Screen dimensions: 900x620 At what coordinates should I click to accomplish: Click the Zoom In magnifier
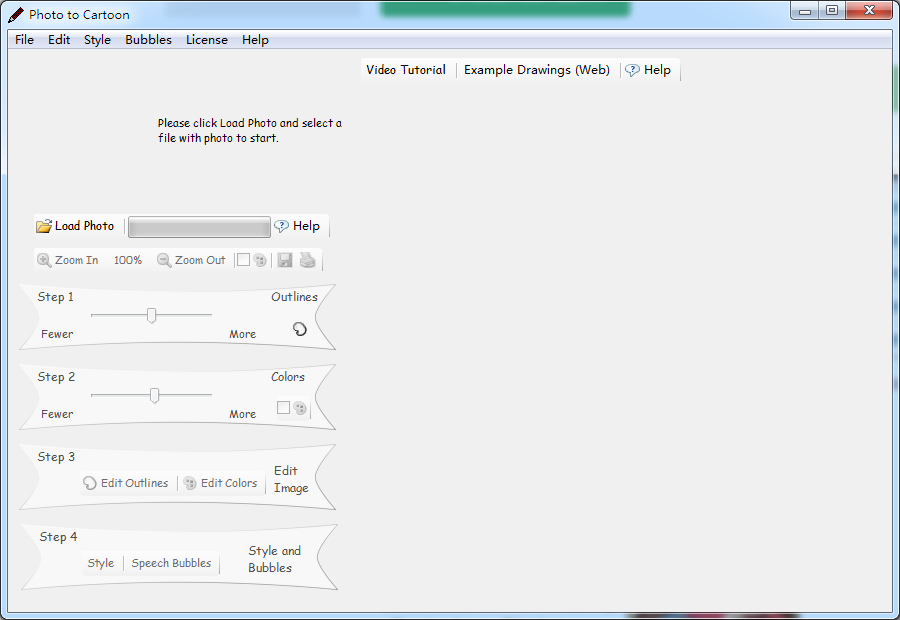[x=44, y=260]
